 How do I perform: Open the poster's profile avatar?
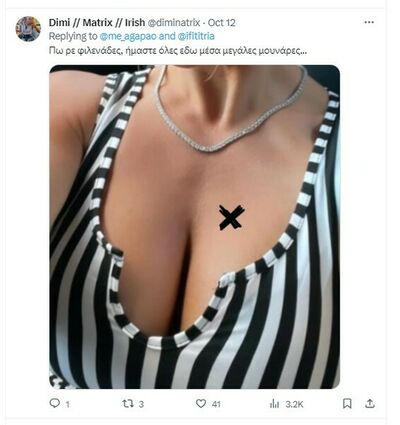pos(28,29)
